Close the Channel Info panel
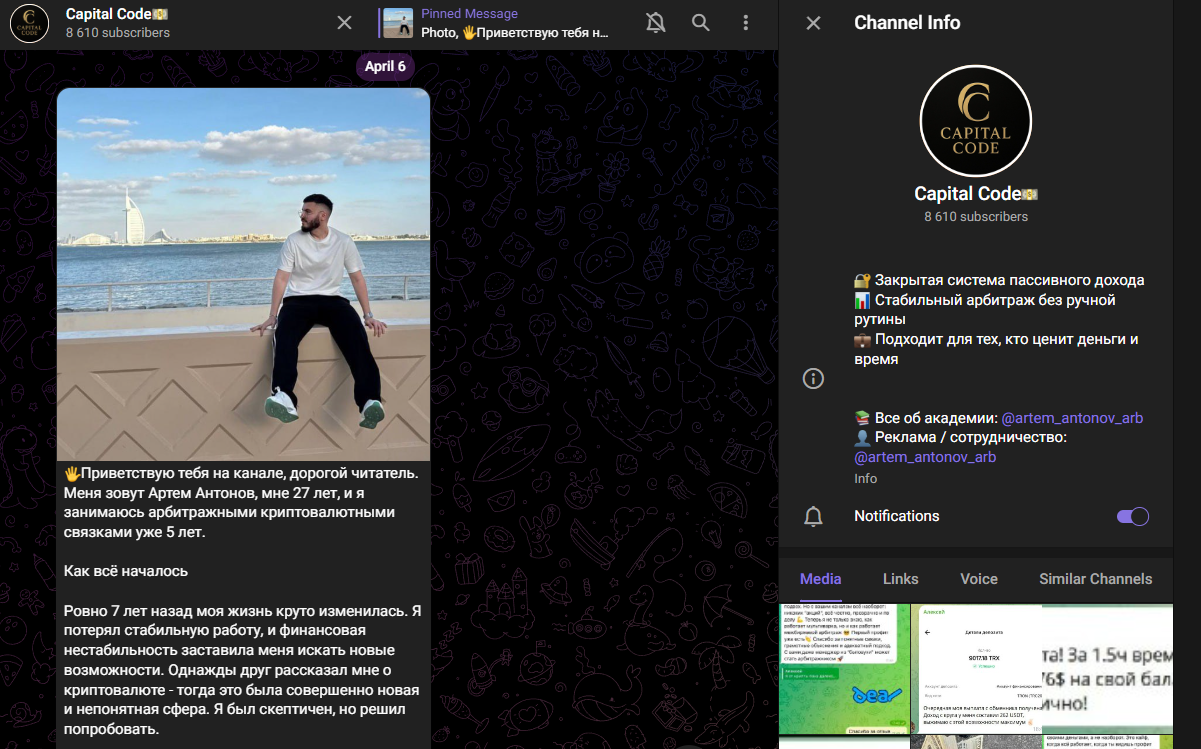This screenshot has width=1201, height=749. click(813, 23)
